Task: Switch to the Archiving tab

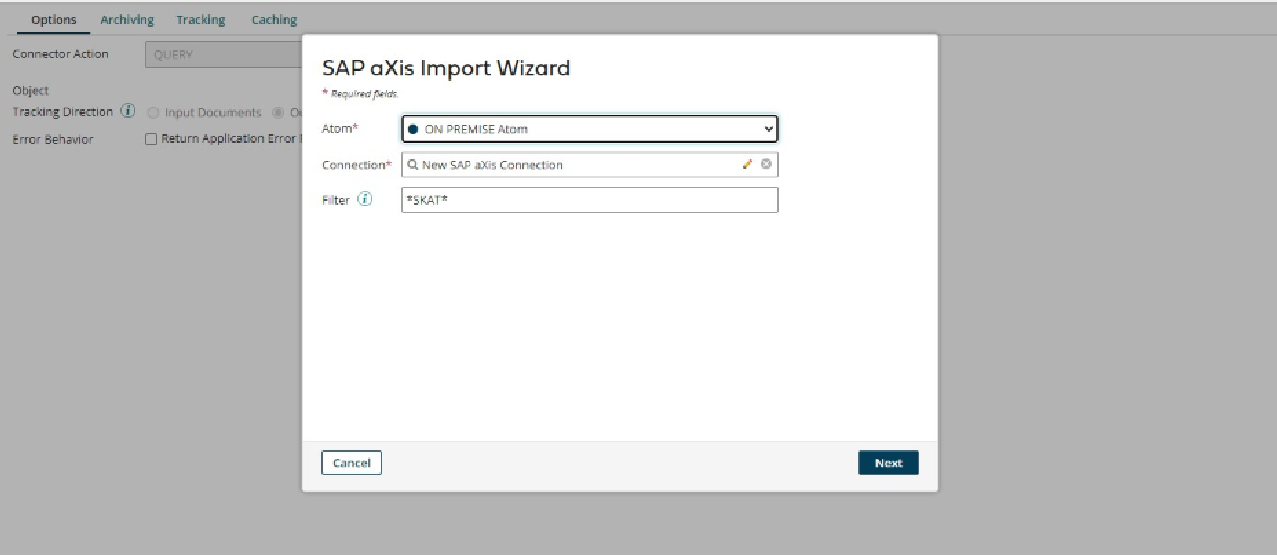Action: (x=127, y=19)
